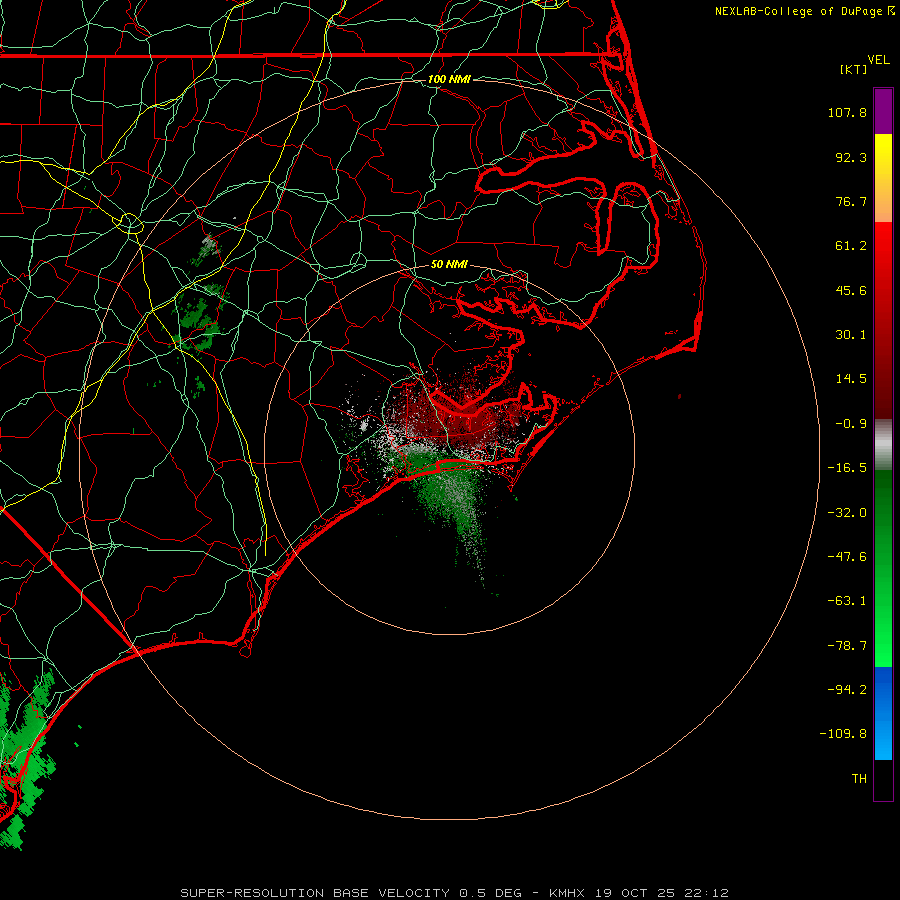900x900 pixels.
Task: Click the black TH segment of the color bar
Action: [883, 779]
